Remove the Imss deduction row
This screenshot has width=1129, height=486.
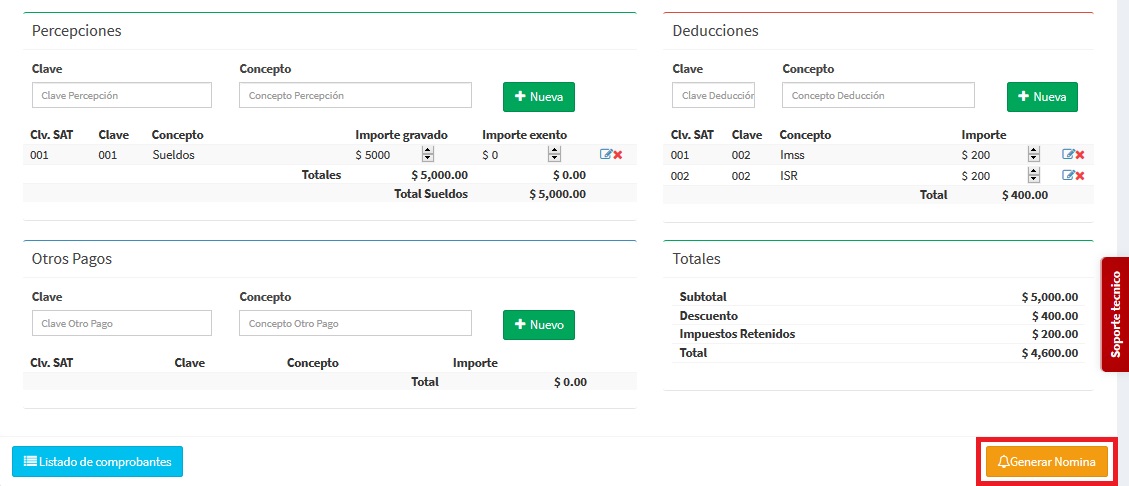(x=1080, y=155)
